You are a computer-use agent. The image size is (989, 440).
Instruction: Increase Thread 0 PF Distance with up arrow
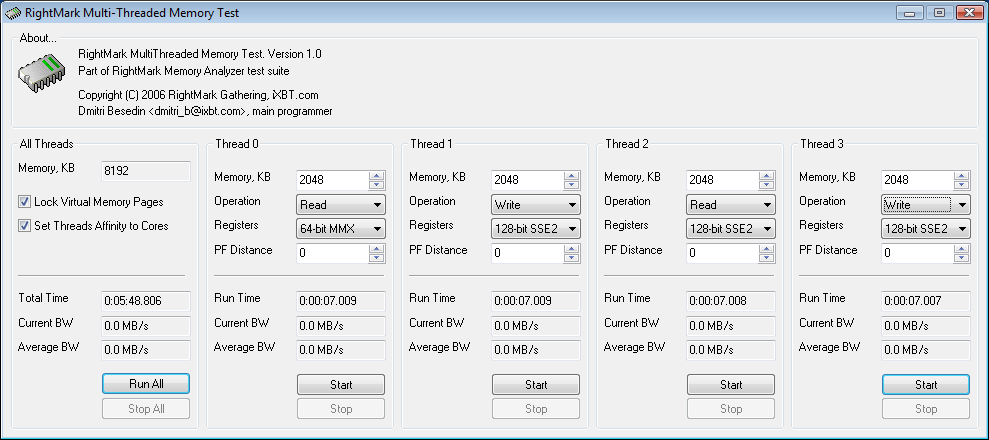click(377, 249)
